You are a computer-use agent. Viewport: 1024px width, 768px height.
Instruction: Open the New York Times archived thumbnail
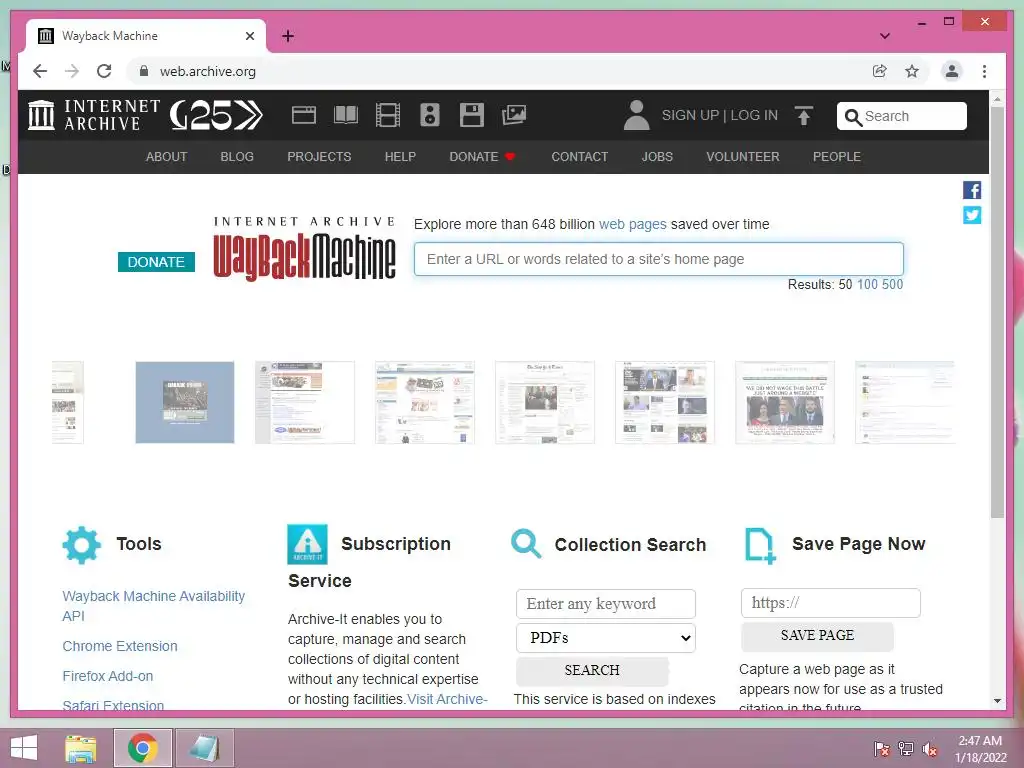tap(545, 402)
